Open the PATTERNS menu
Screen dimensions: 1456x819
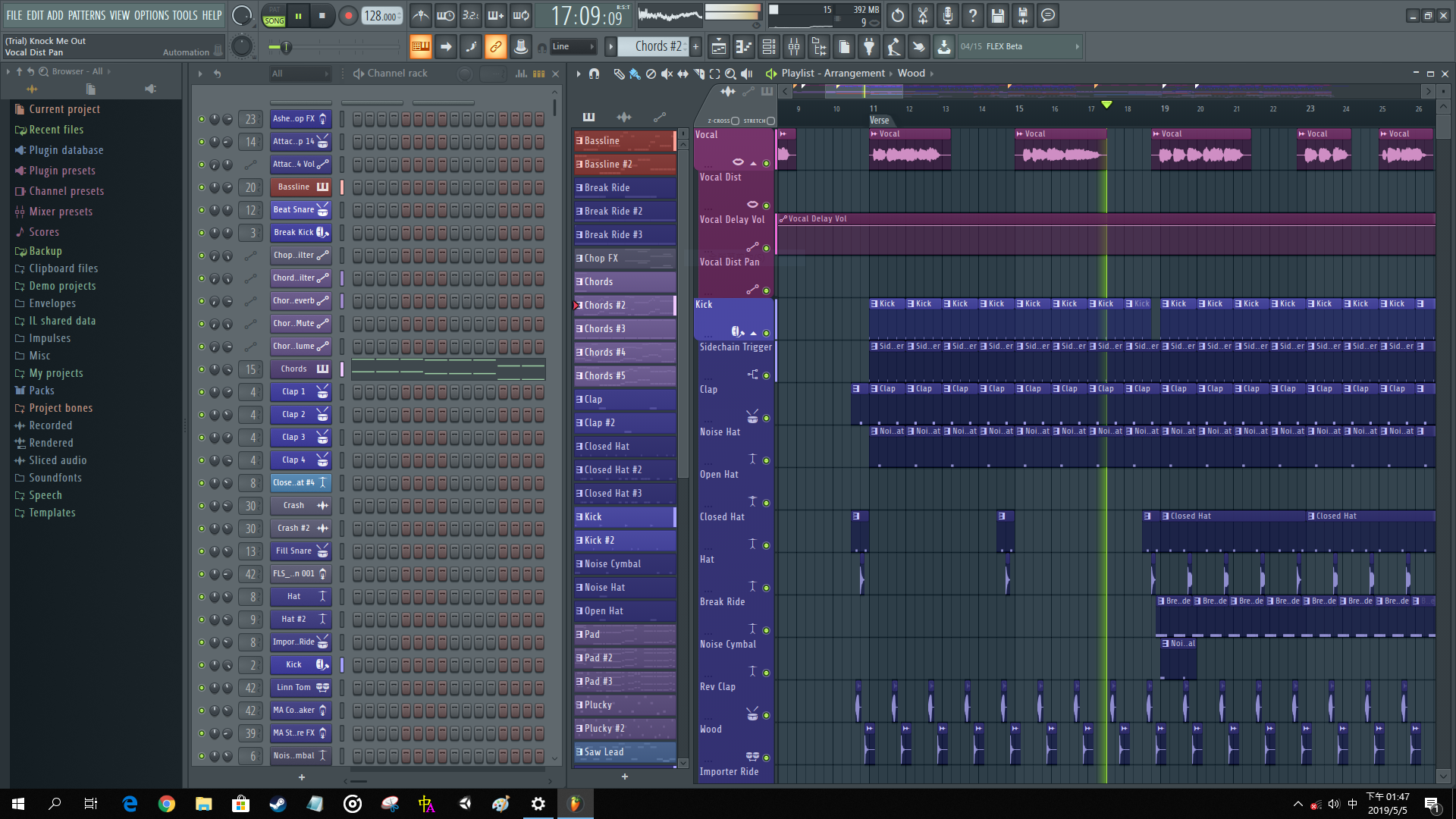click(86, 15)
